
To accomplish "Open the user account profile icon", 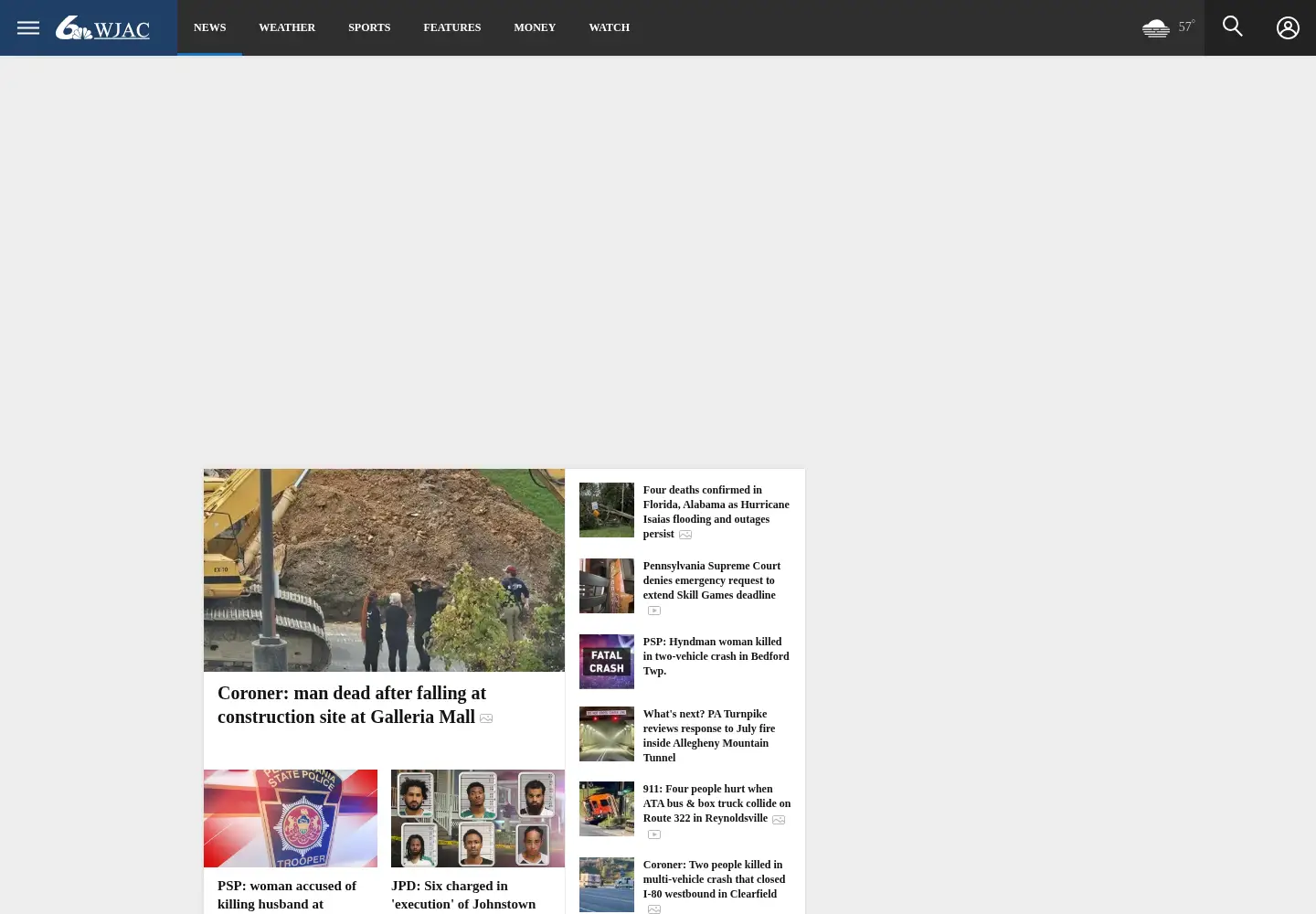I will [1288, 27].
